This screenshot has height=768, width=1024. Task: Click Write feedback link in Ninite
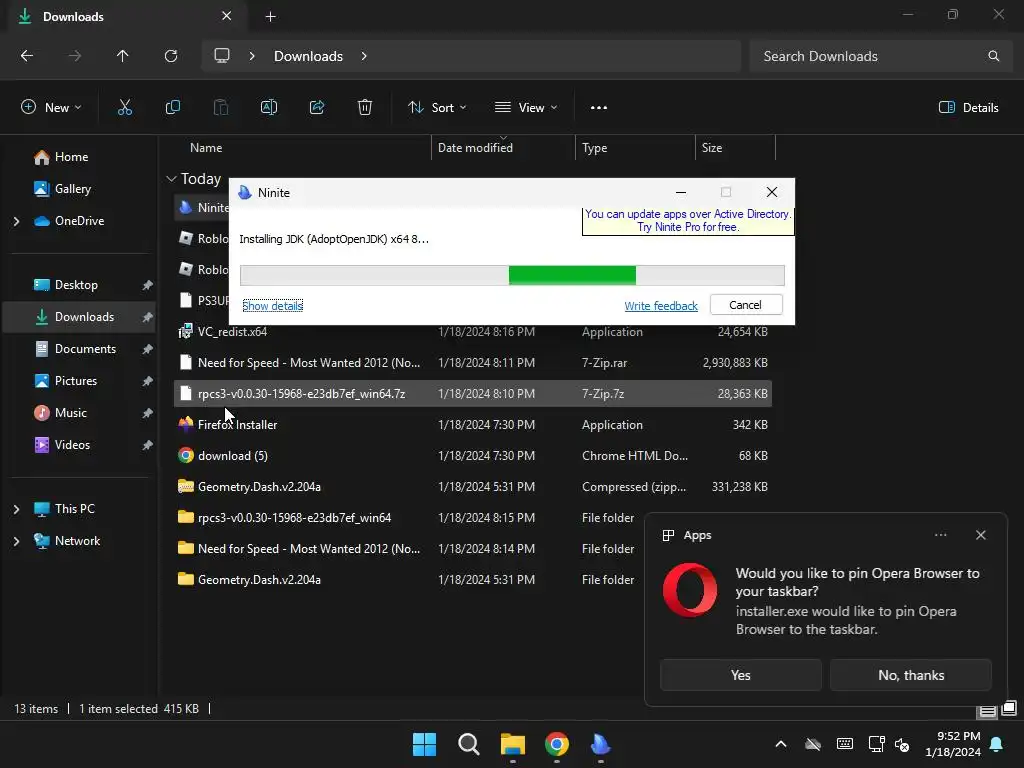click(661, 306)
